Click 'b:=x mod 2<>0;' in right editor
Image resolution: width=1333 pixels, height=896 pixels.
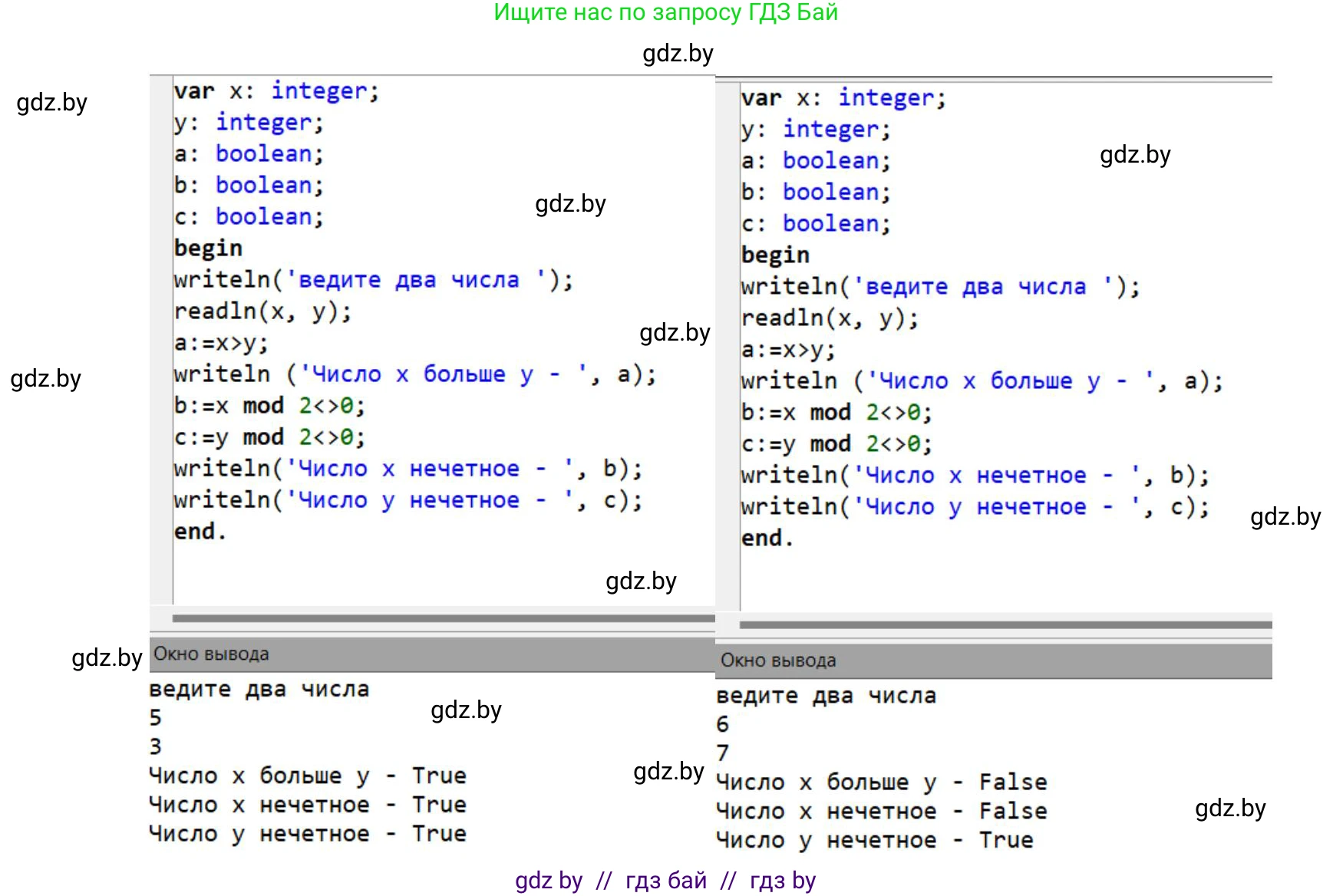836,413
